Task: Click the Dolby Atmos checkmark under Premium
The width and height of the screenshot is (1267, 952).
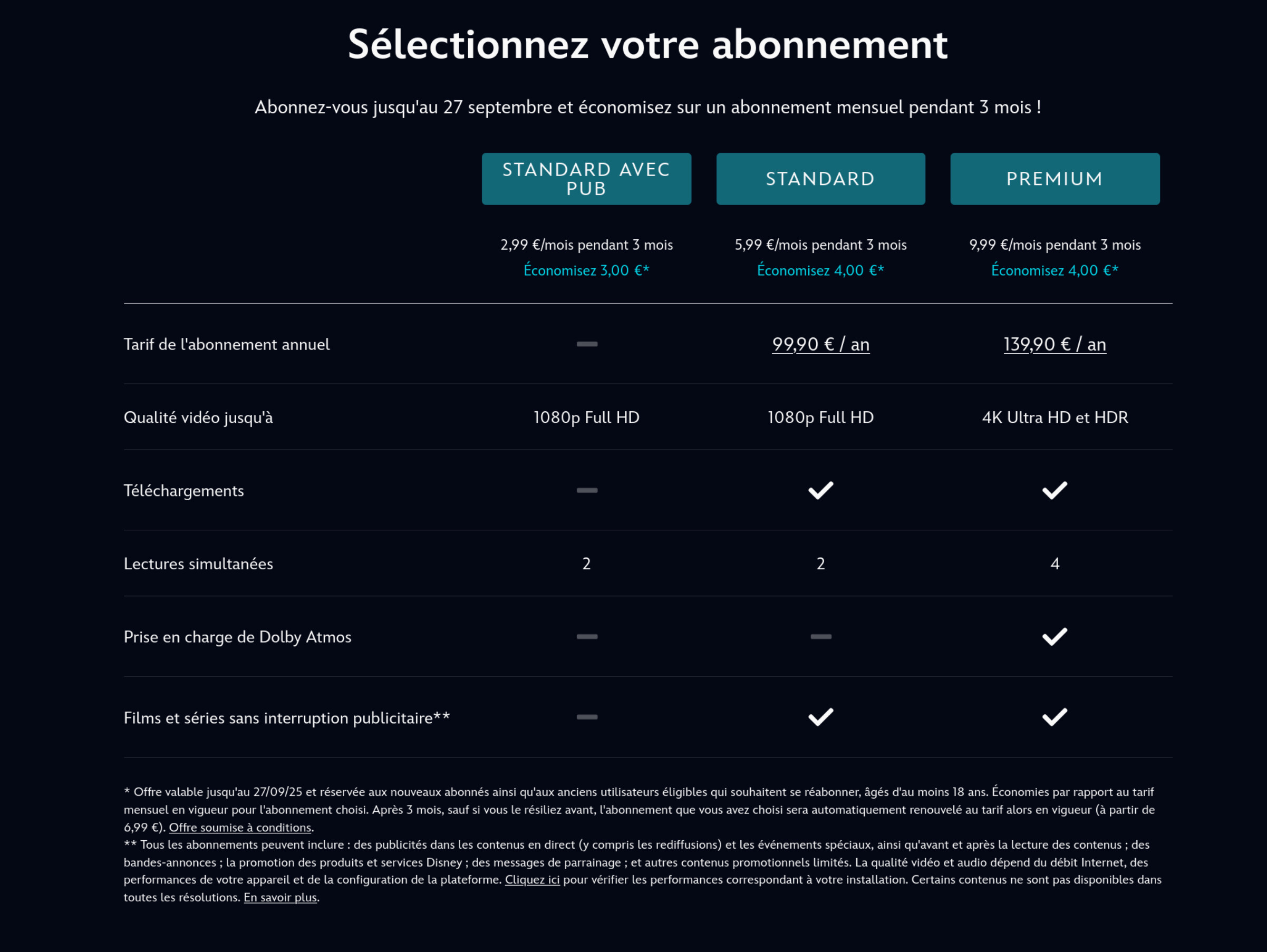Action: [x=1055, y=636]
